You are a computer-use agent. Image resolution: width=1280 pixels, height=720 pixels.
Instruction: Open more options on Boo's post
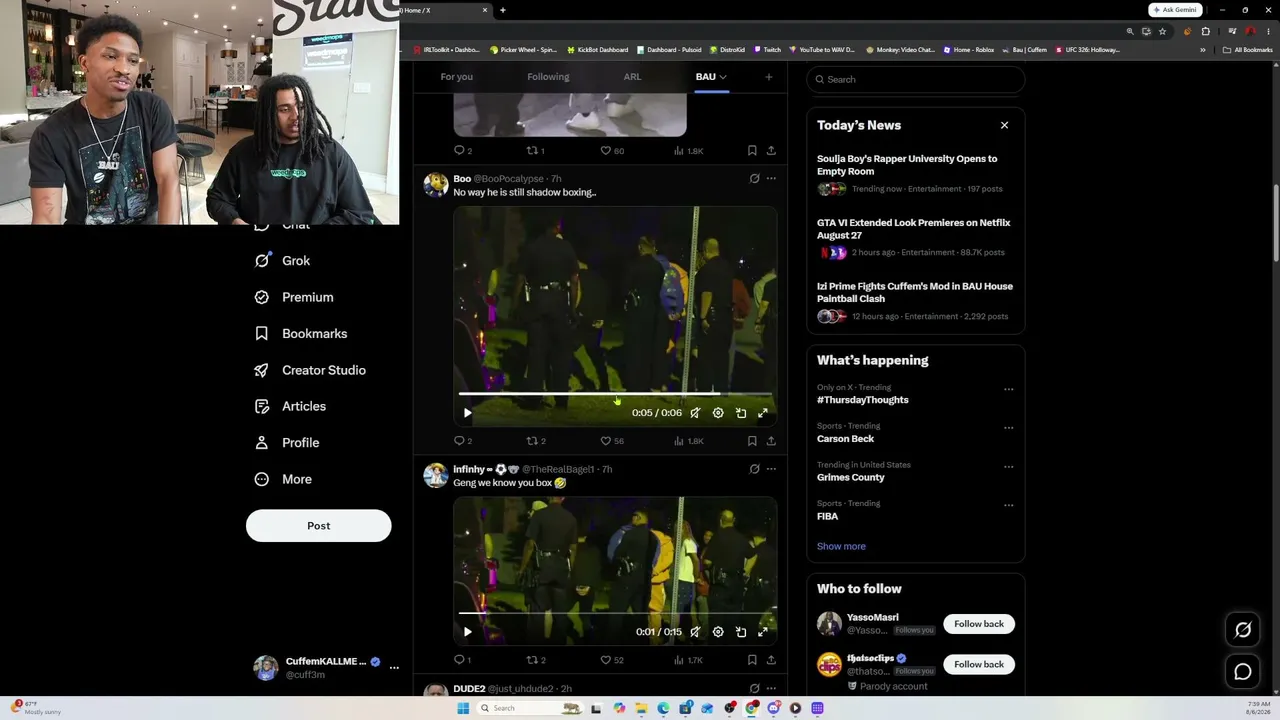[x=771, y=179]
